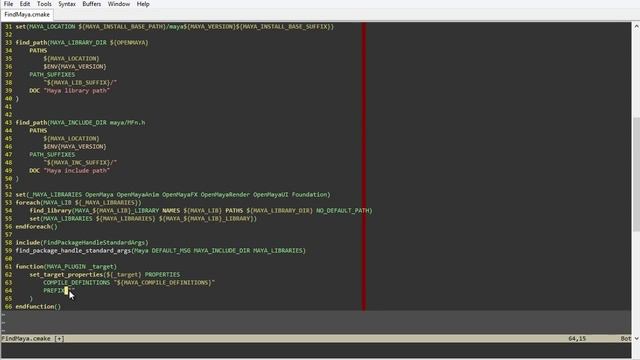Click find_package_handle_standard_args on line 59

point(73,251)
